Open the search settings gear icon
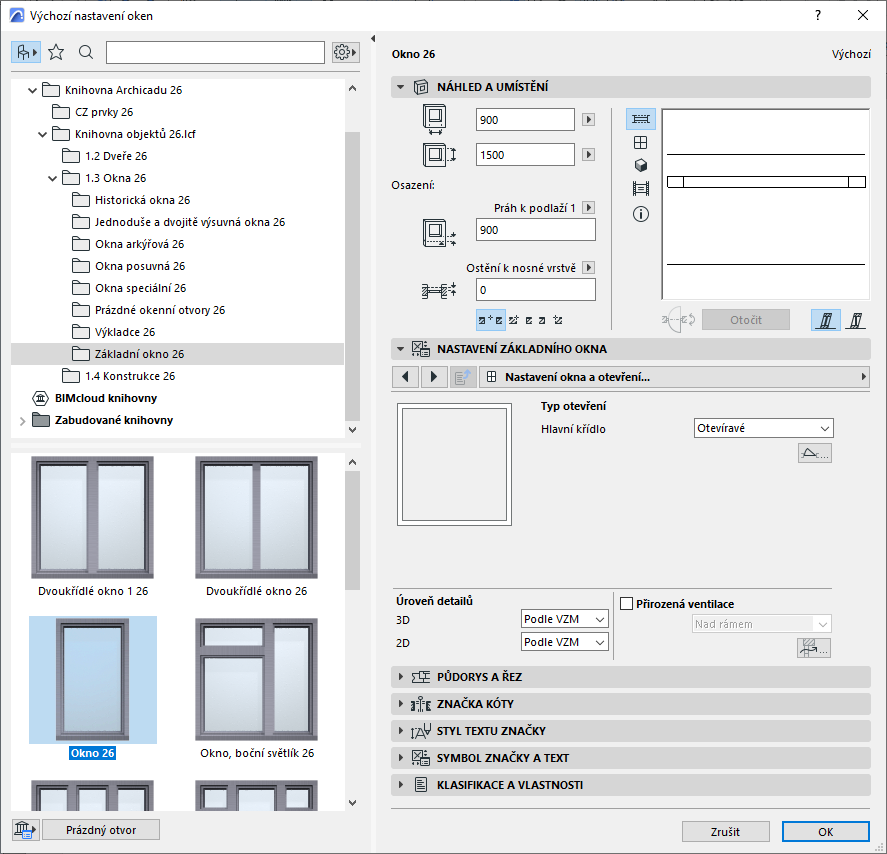Image resolution: width=887 pixels, height=854 pixels. [x=344, y=51]
